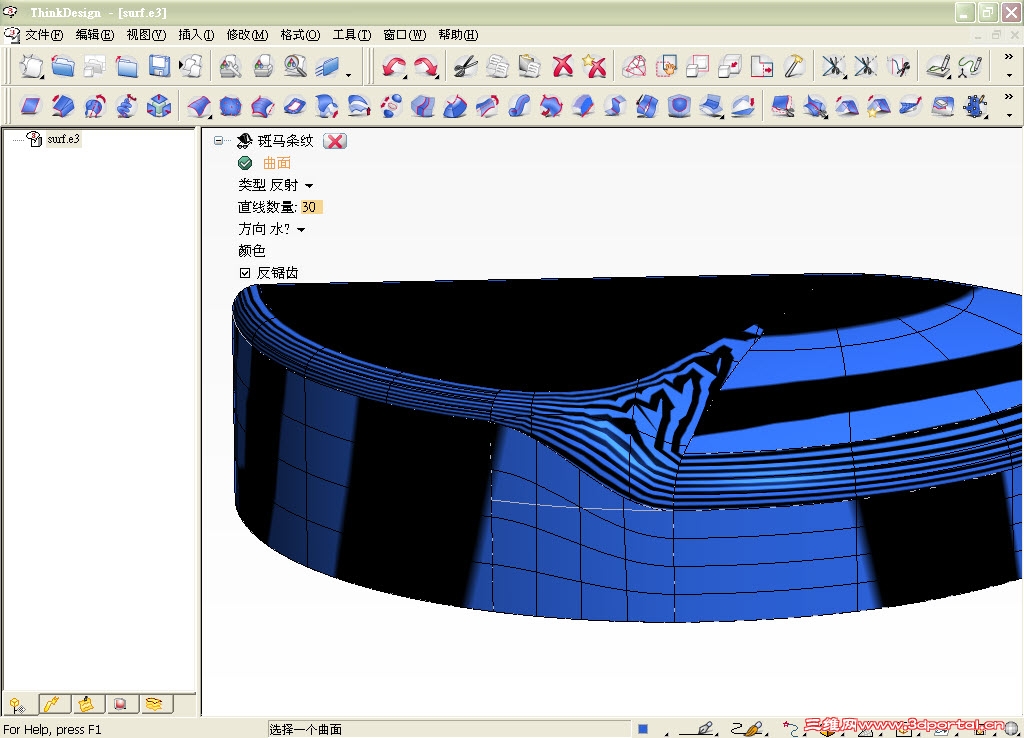Click the hammer tool icon
Viewport: 1024px width, 738px height.
pyautogui.click(x=794, y=67)
